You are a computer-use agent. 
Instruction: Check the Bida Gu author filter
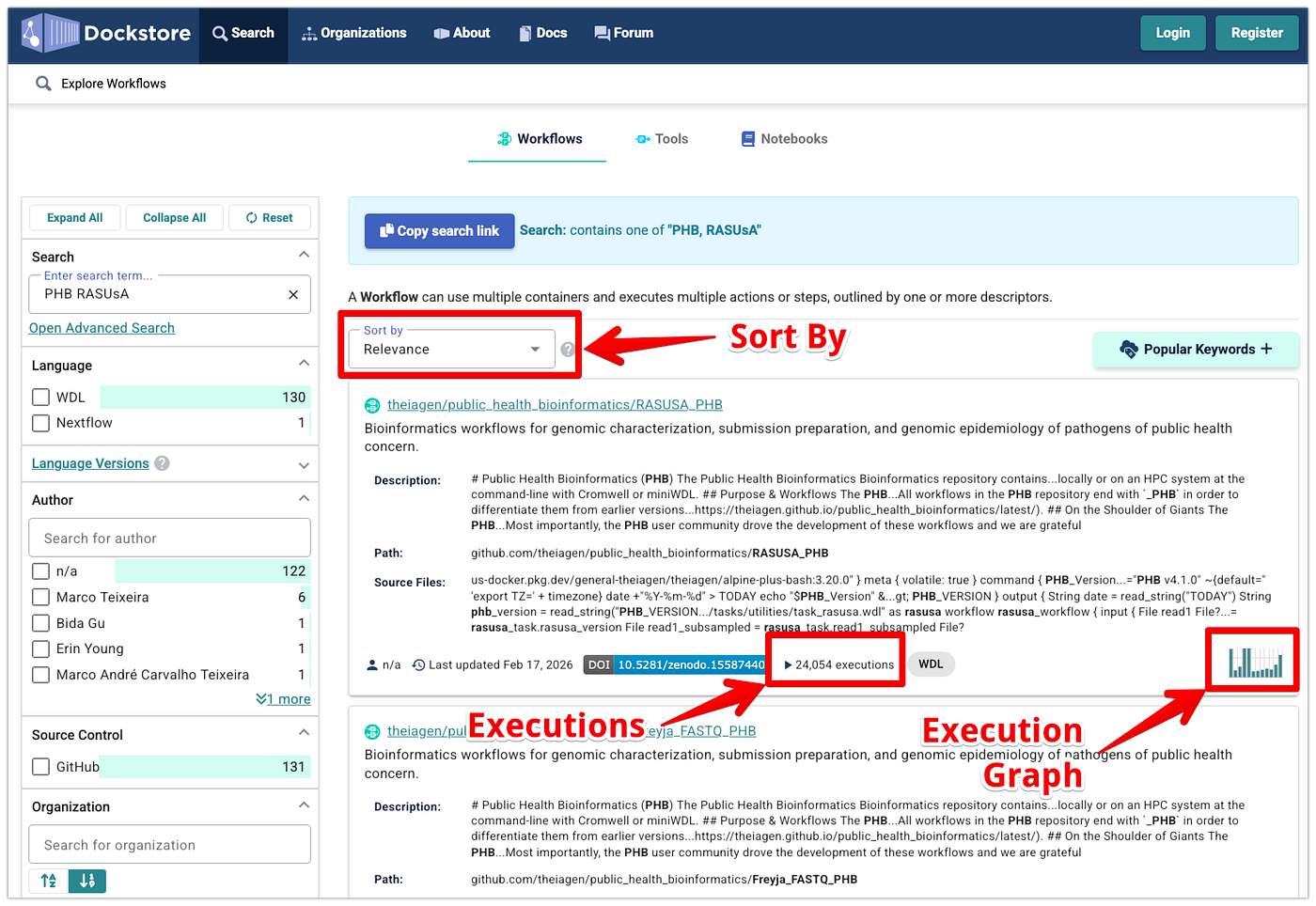tap(41, 623)
